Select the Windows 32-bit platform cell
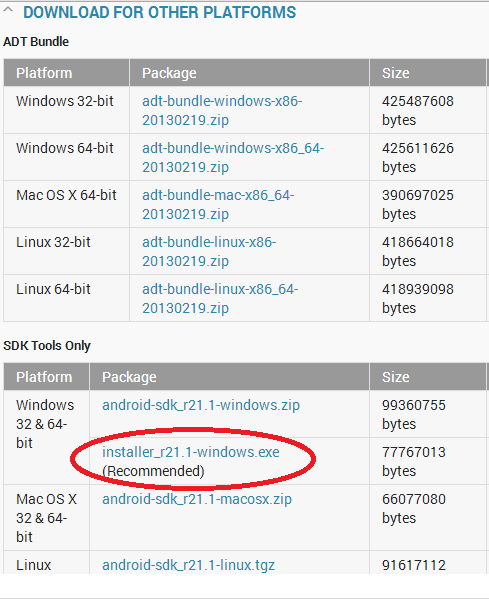This screenshot has height=599, width=489. pos(66,110)
